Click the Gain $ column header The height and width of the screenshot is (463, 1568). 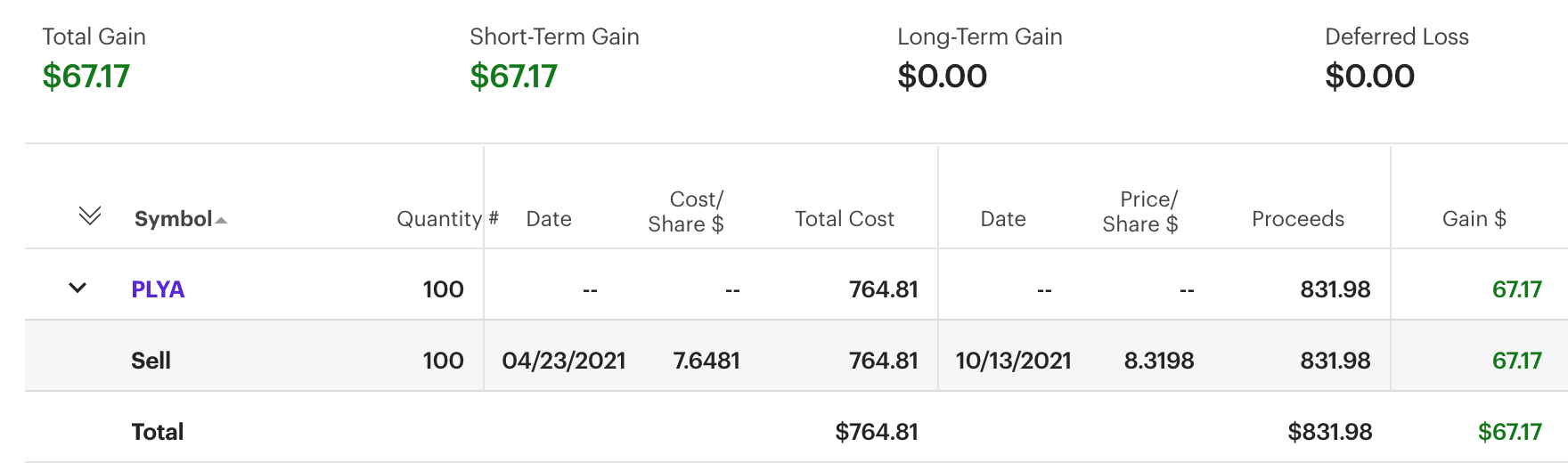coord(1474,219)
